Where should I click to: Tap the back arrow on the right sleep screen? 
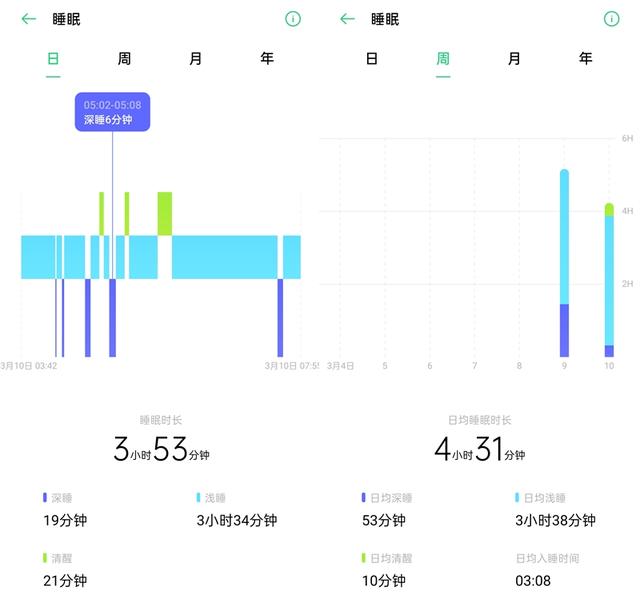tap(347, 19)
